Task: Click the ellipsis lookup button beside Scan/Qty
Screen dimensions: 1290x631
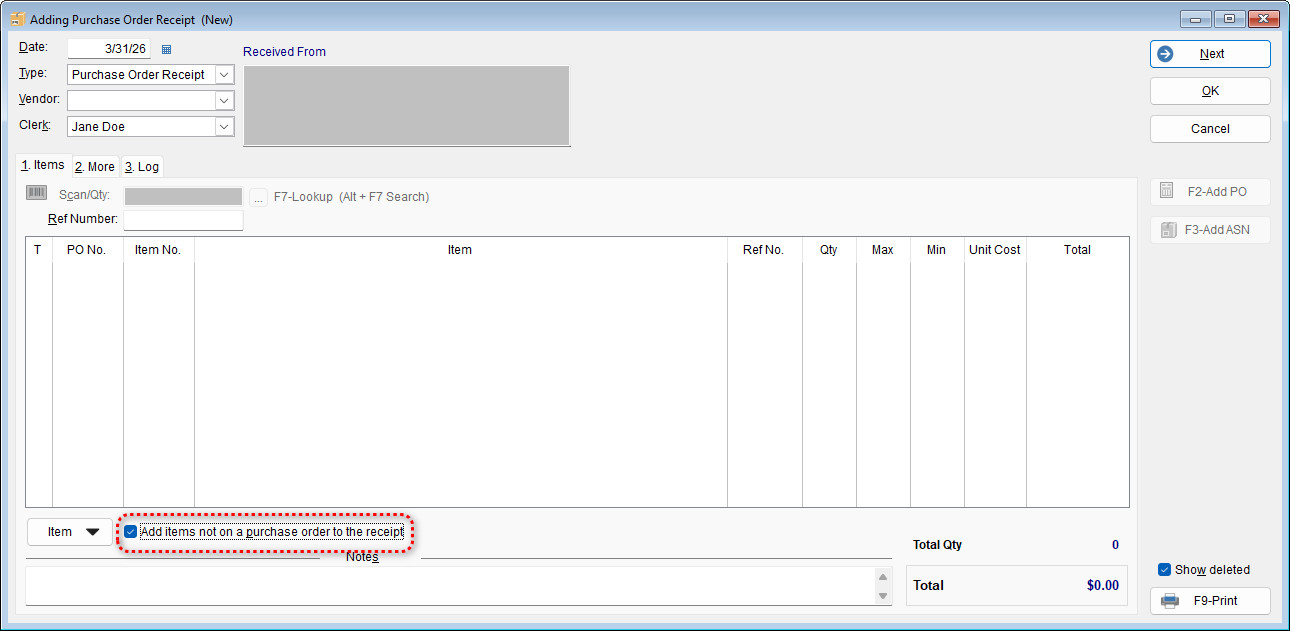Action: click(258, 197)
